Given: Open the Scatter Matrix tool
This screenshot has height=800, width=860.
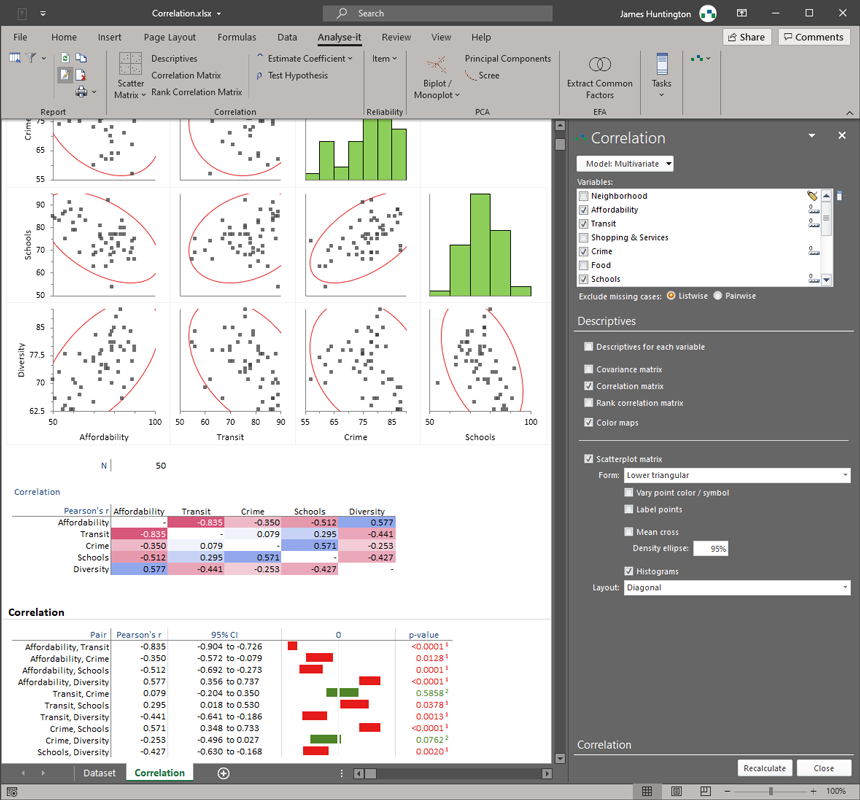Looking at the screenshot, I should pyautogui.click(x=130, y=75).
